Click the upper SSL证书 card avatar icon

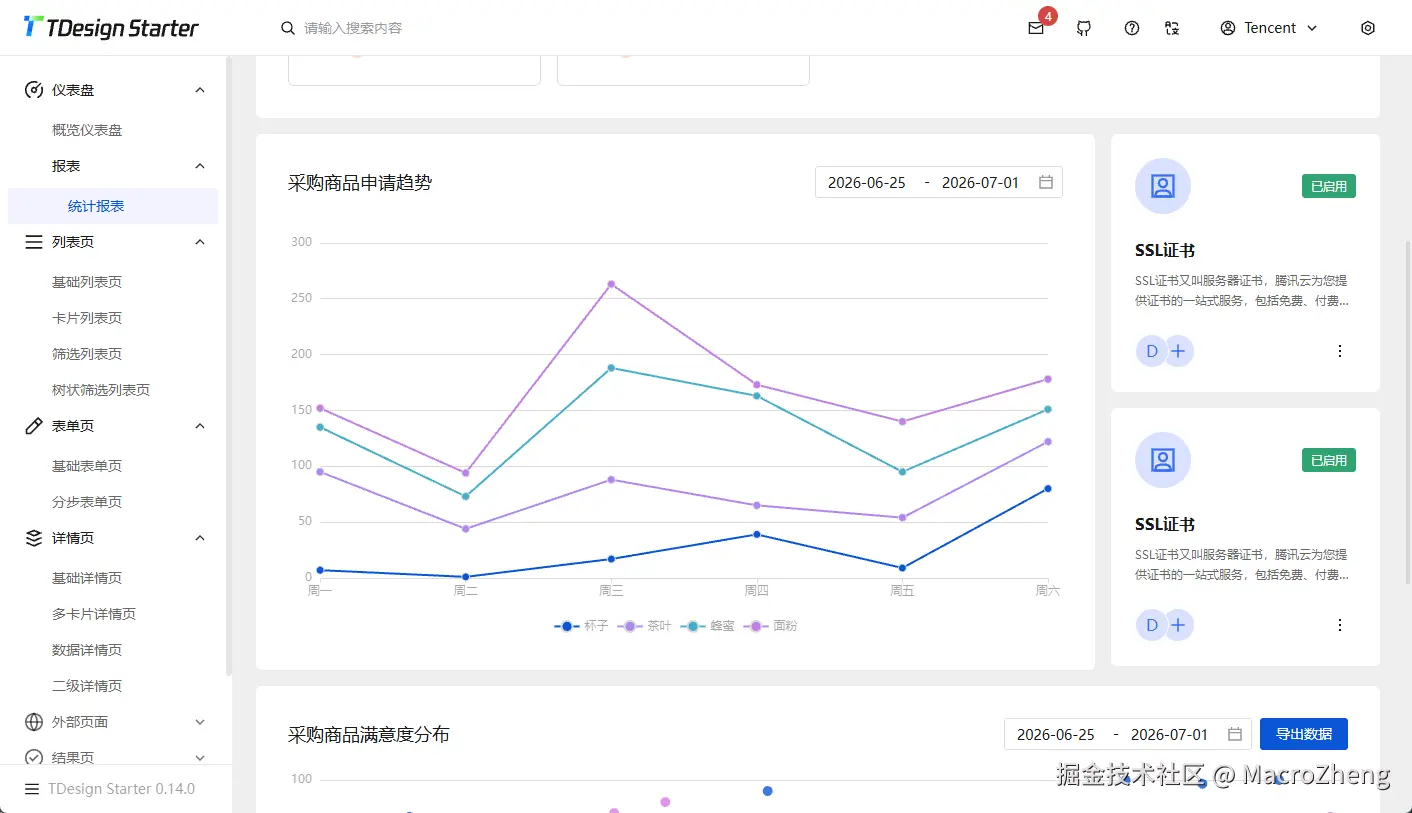(1163, 186)
